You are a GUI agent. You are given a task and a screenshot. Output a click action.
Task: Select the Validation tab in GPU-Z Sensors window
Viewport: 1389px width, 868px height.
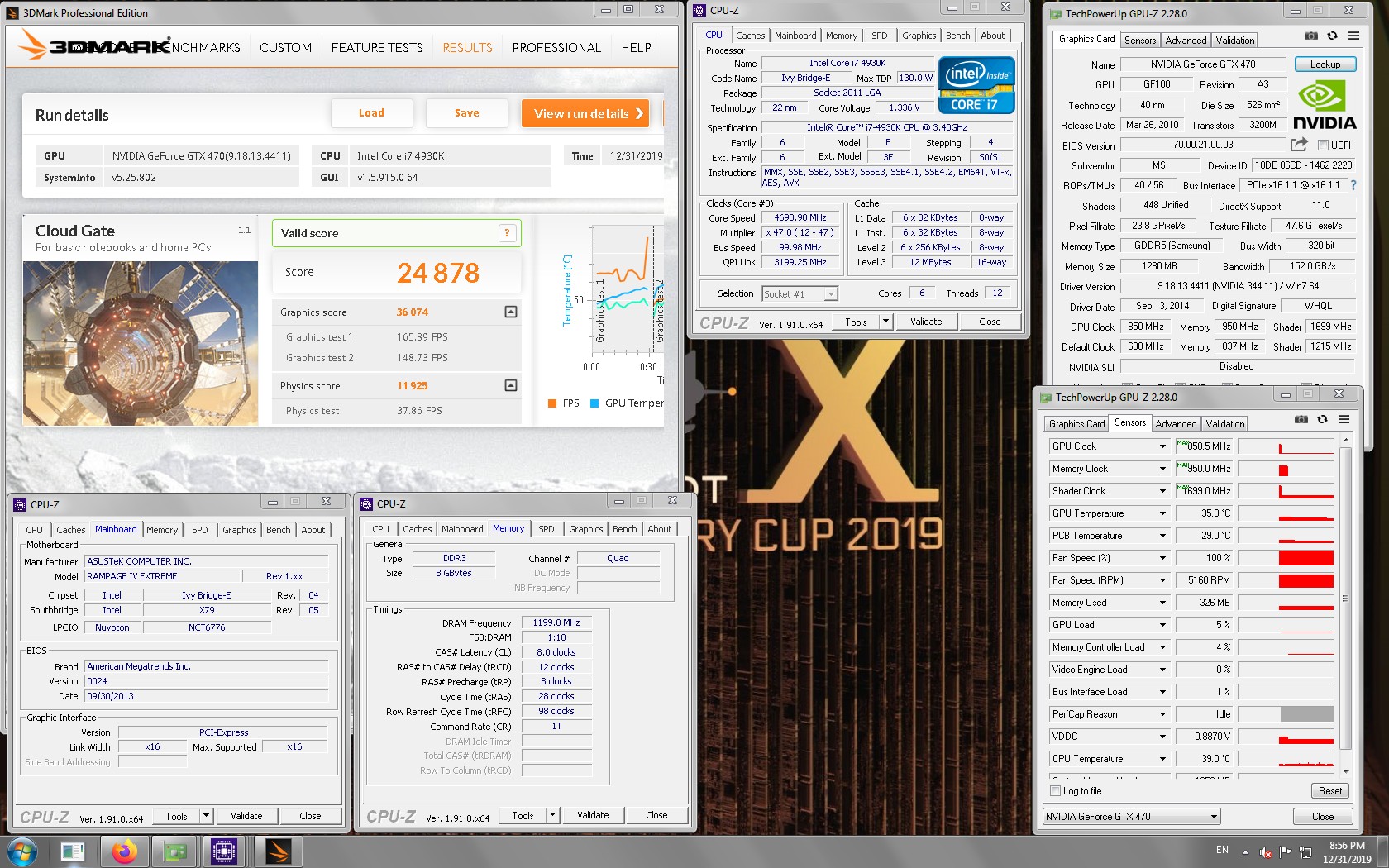[x=1224, y=423]
